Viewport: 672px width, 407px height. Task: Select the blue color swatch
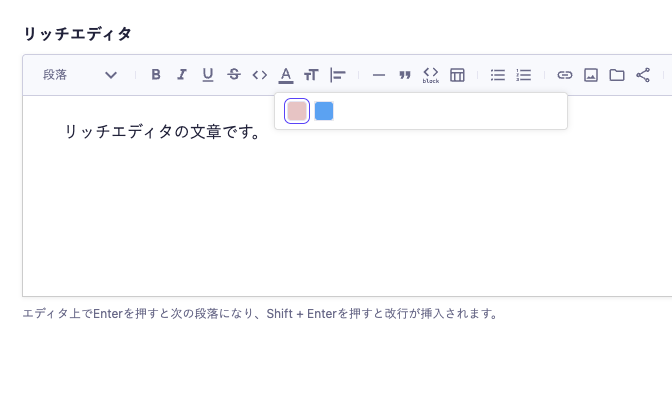(324, 111)
